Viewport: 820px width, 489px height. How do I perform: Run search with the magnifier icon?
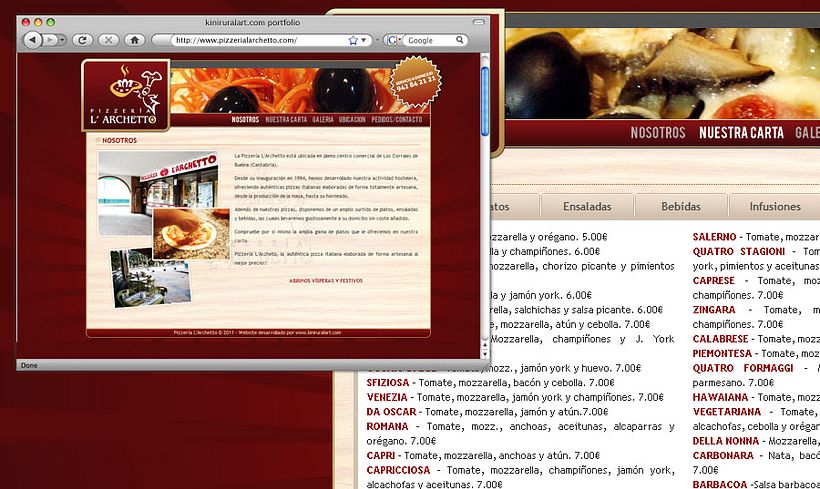click(460, 40)
